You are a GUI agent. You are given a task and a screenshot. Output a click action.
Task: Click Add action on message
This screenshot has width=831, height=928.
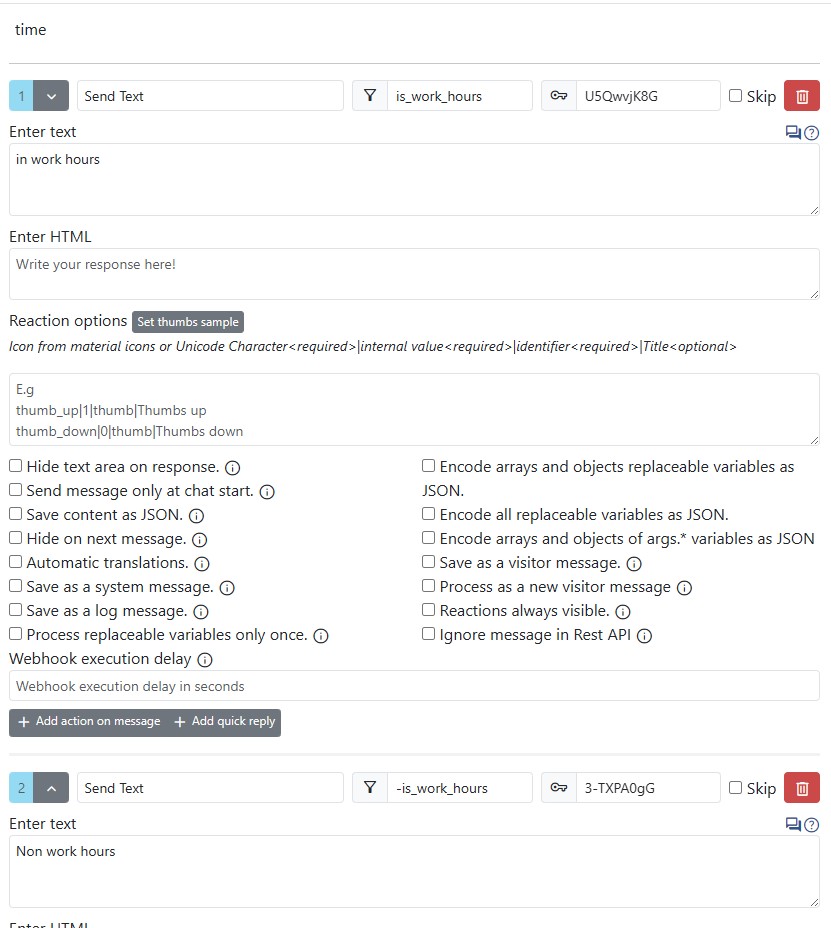(x=89, y=721)
